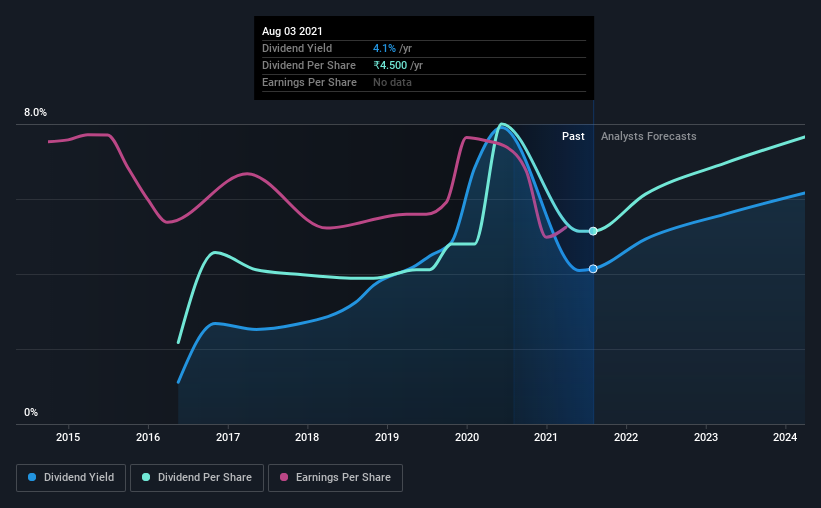The image size is (821, 508).
Task: Click the pink Earnings Per Share legend dot
Action: point(284,477)
